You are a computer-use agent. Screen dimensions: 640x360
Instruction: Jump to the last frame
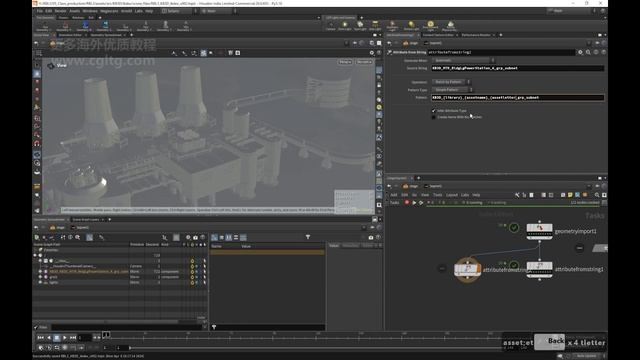[x=73, y=338]
